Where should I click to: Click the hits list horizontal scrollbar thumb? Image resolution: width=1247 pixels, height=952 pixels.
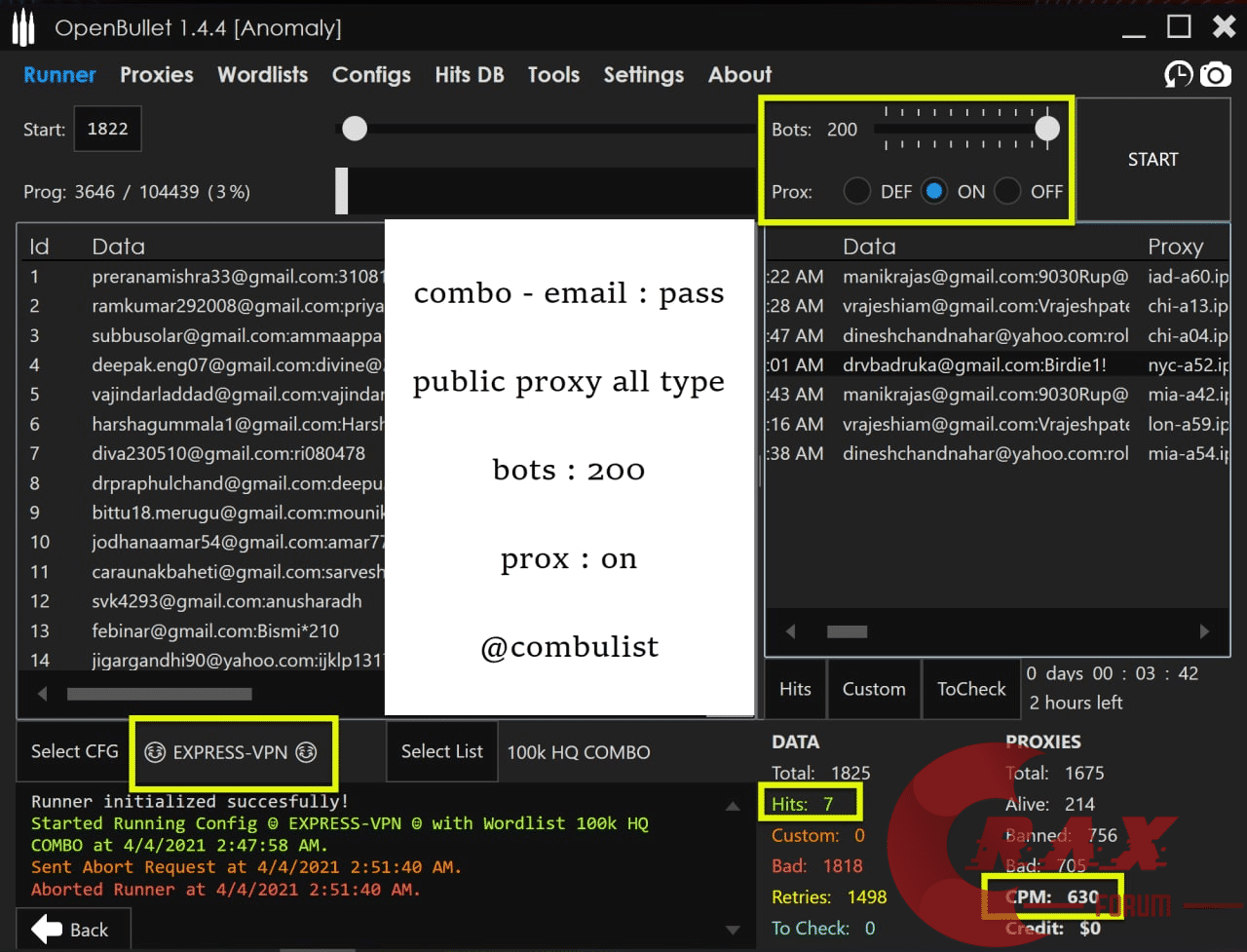click(847, 631)
